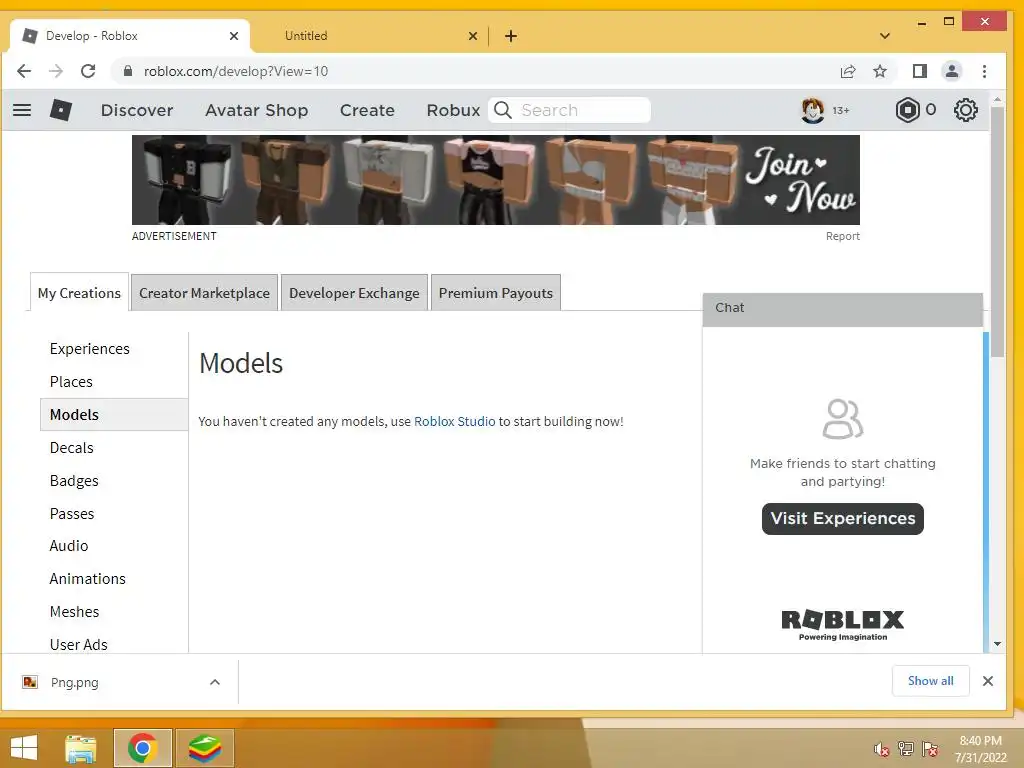The width and height of the screenshot is (1024, 768).
Task: Open the settings gear icon
Action: point(965,110)
